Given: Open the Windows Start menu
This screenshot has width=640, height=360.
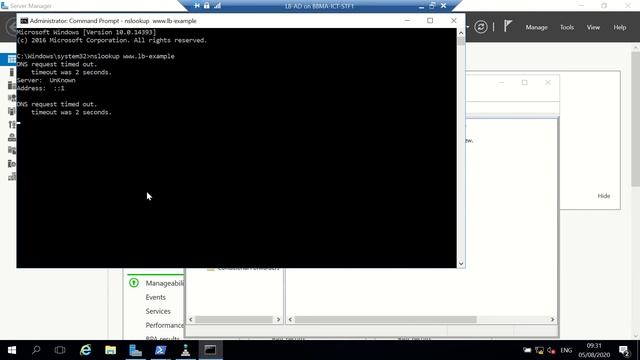Looking at the screenshot, I should pos(11,350).
